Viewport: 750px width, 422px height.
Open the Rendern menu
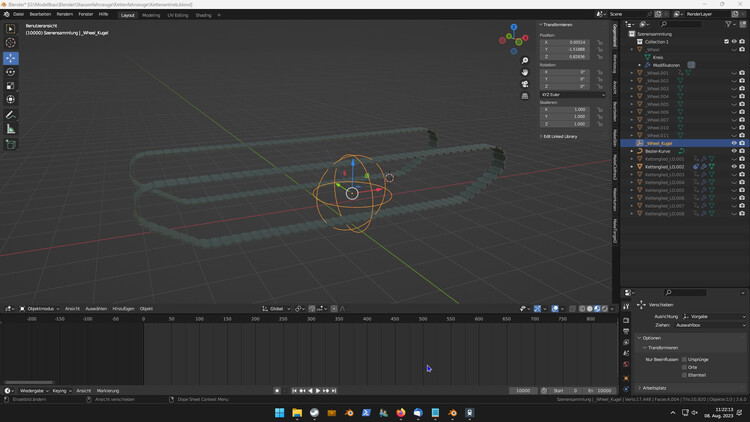pyautogui.click(x=65, y=14)
